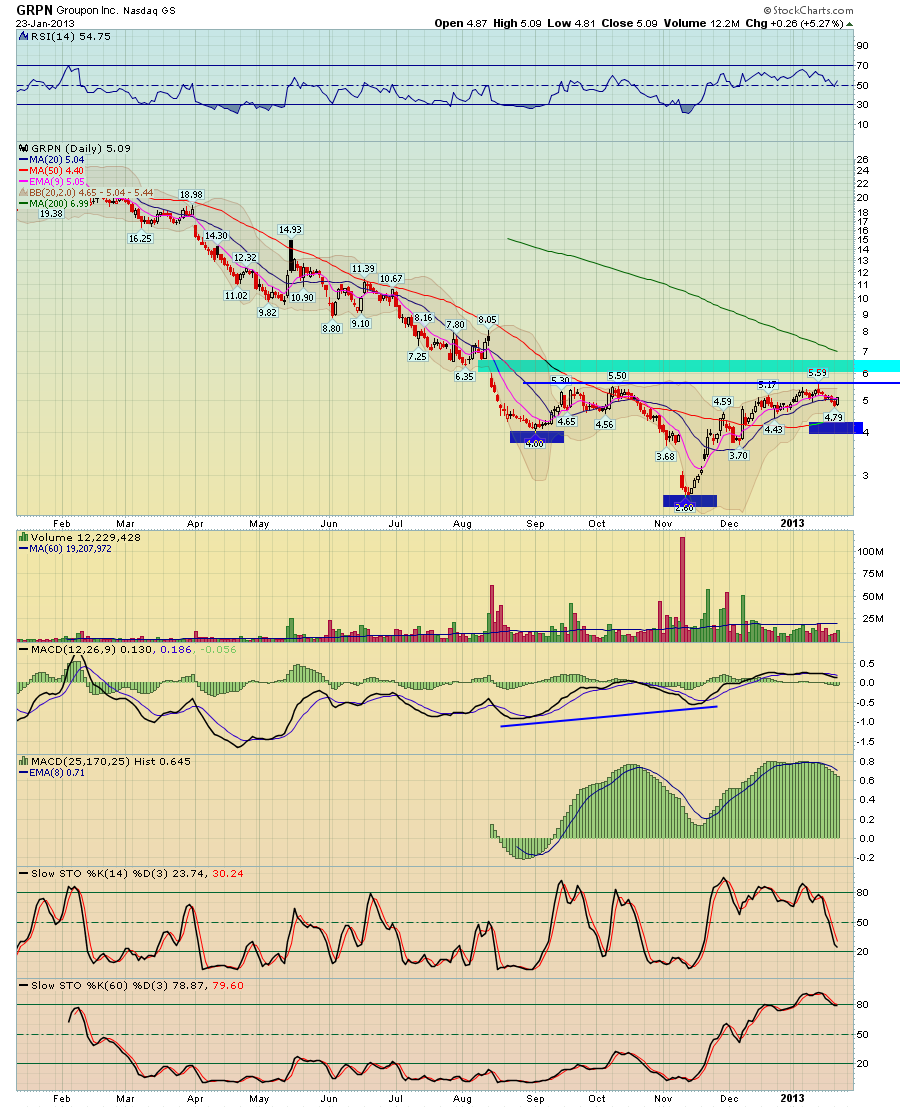Click the 12.32 price label
The width and height of the screenshot is (900, 1108).
(245, 258)
